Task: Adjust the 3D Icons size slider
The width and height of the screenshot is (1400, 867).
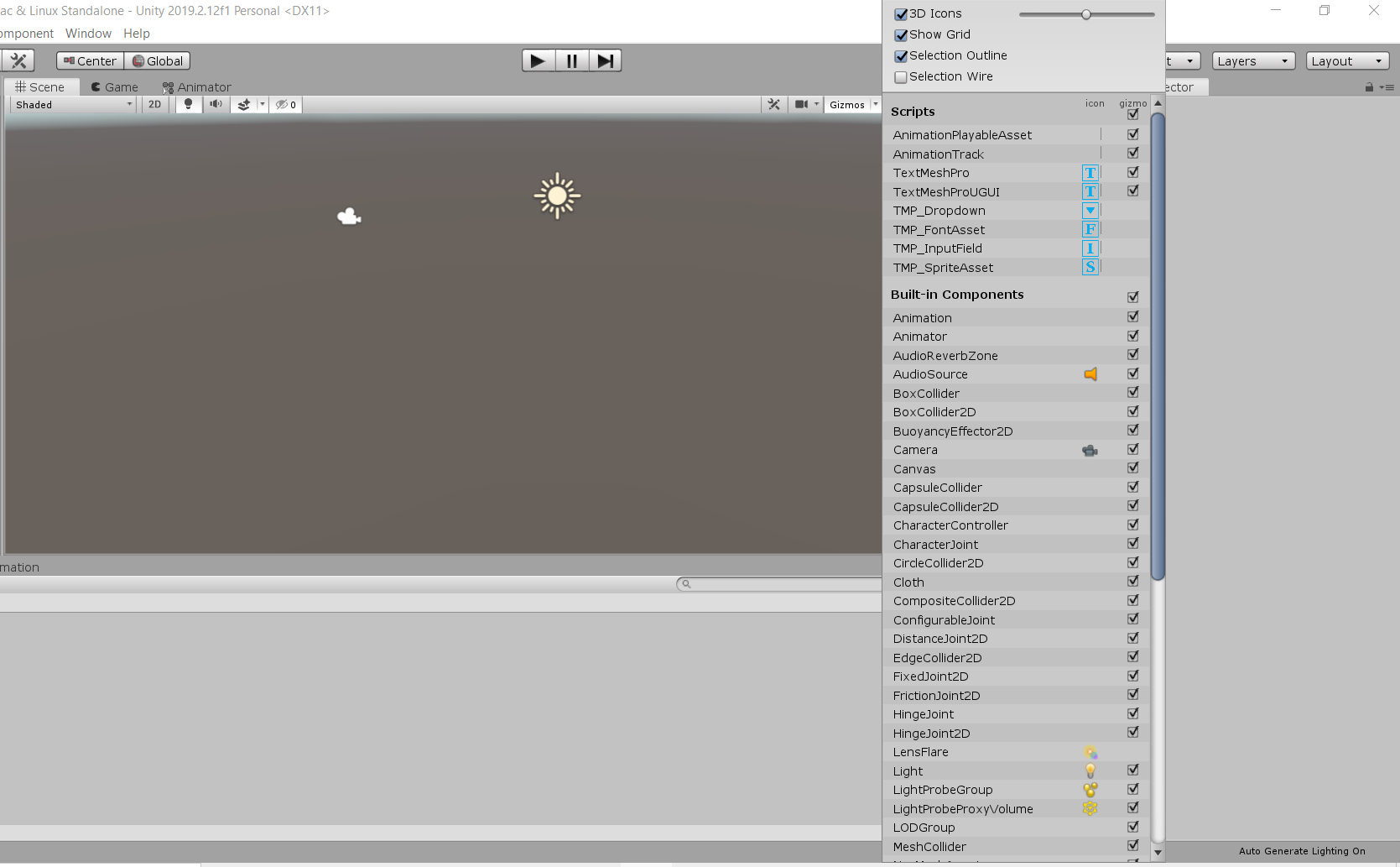Action: [1086, 14]
